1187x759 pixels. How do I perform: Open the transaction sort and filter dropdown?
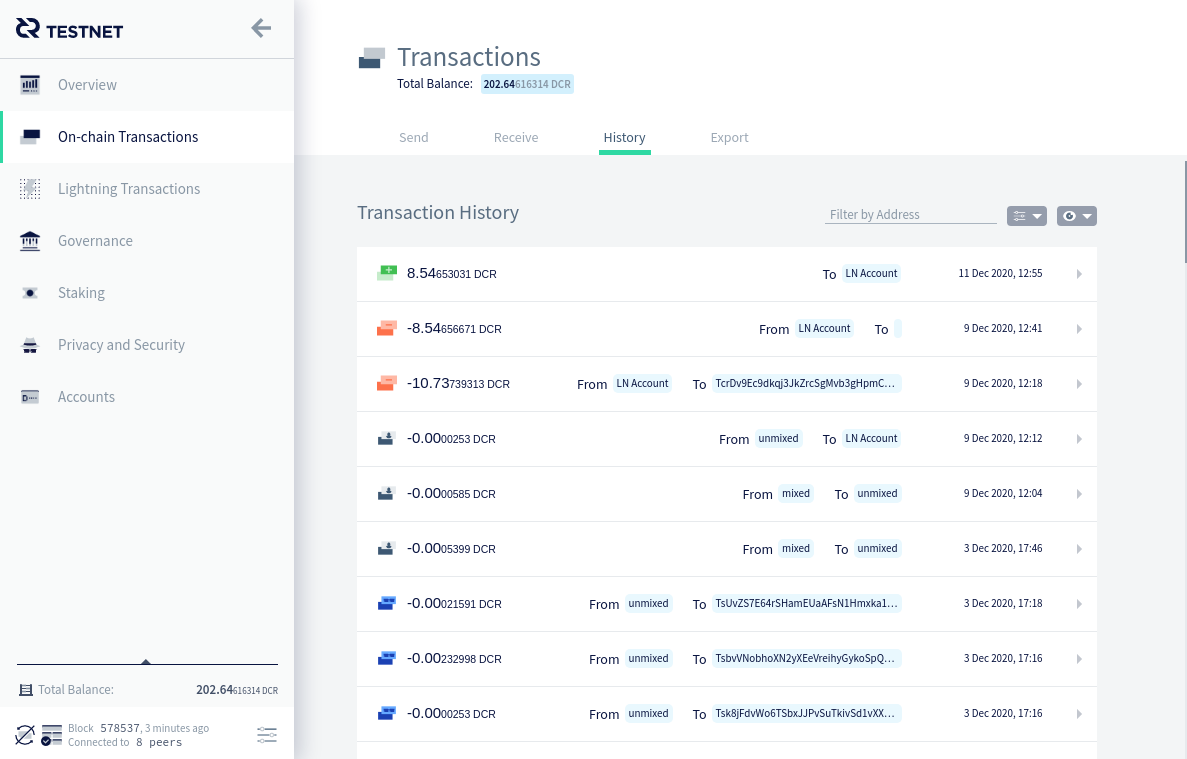tap(1027, 216)
